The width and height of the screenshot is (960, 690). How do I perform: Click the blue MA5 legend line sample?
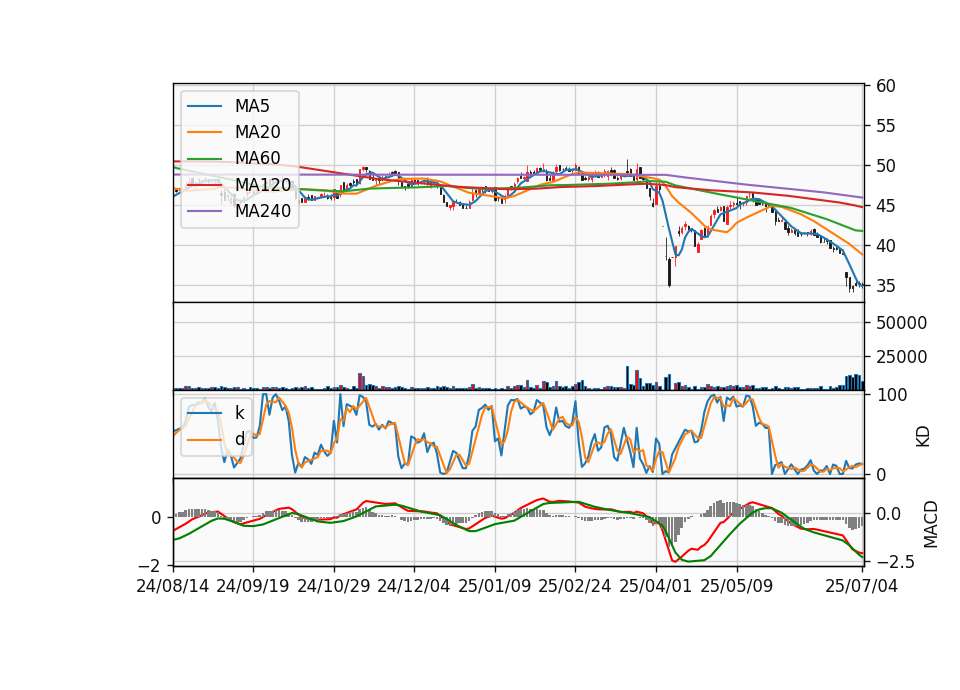(x=204, y=106)
